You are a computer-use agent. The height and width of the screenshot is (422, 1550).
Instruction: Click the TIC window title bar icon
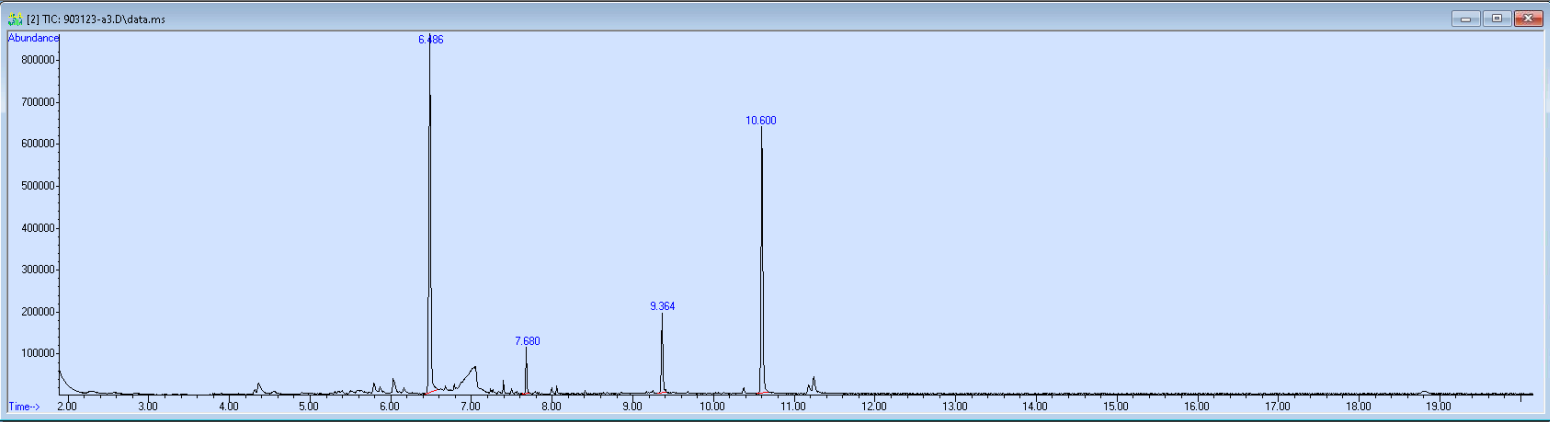pos(15,18)
